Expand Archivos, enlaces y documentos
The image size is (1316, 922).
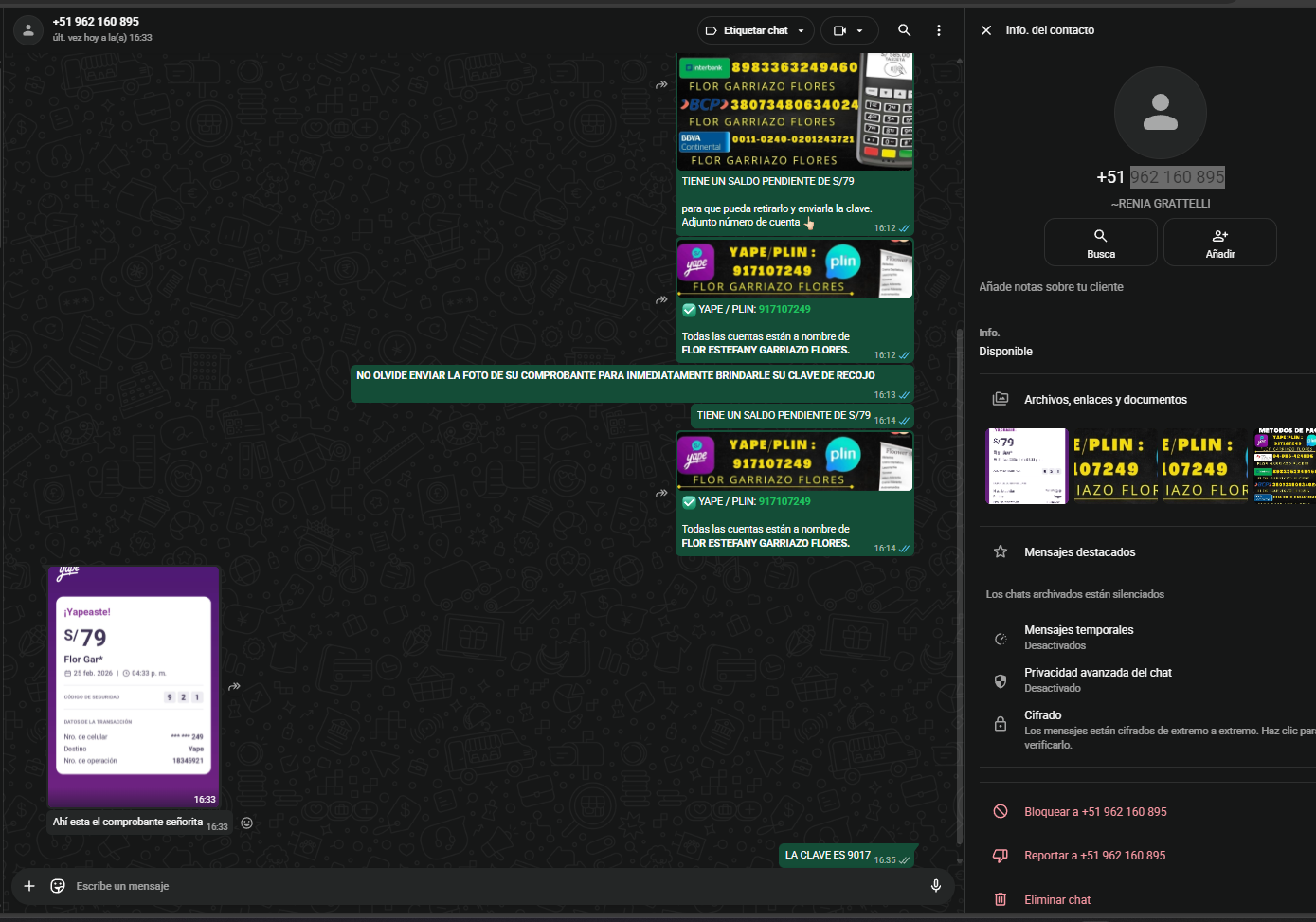(1105, 400)
